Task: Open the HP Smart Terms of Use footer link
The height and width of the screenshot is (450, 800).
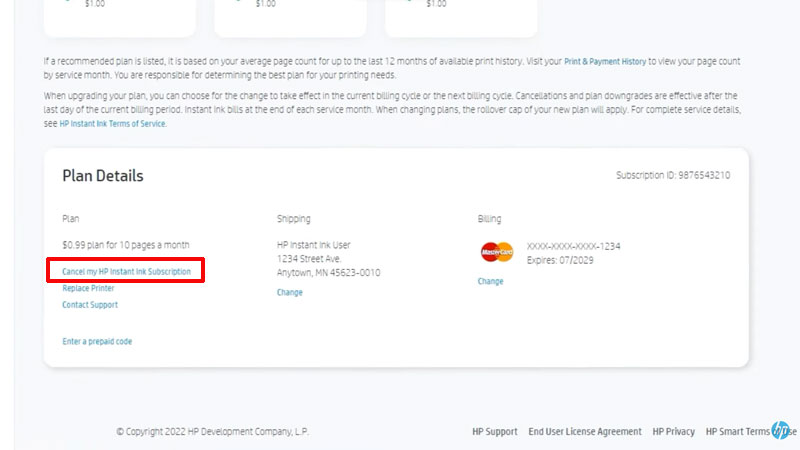Action: 751,432
